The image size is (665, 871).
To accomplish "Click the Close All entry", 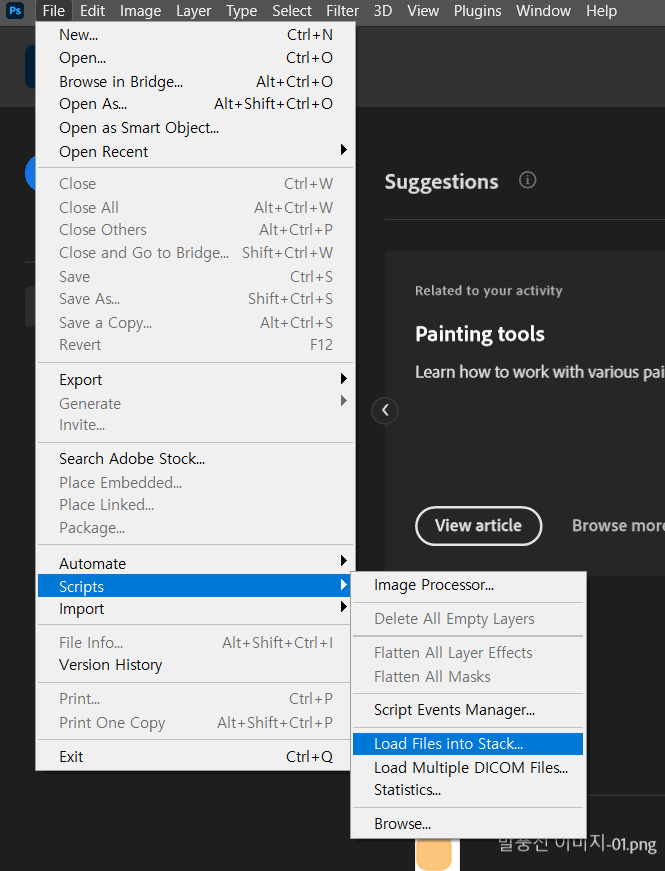I will 196,208.
